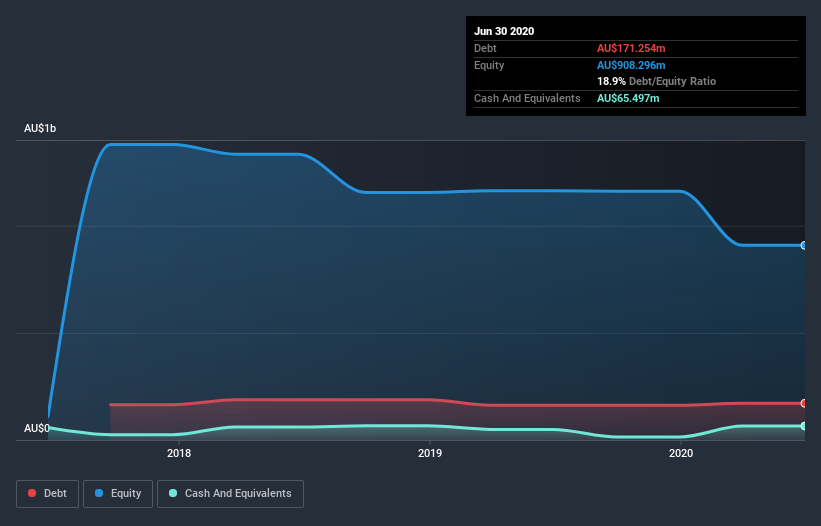The height and width of the screenshot is (526, 821).
Task: Click the AU$908.296m equity value
Action: [x=631, y=65]
